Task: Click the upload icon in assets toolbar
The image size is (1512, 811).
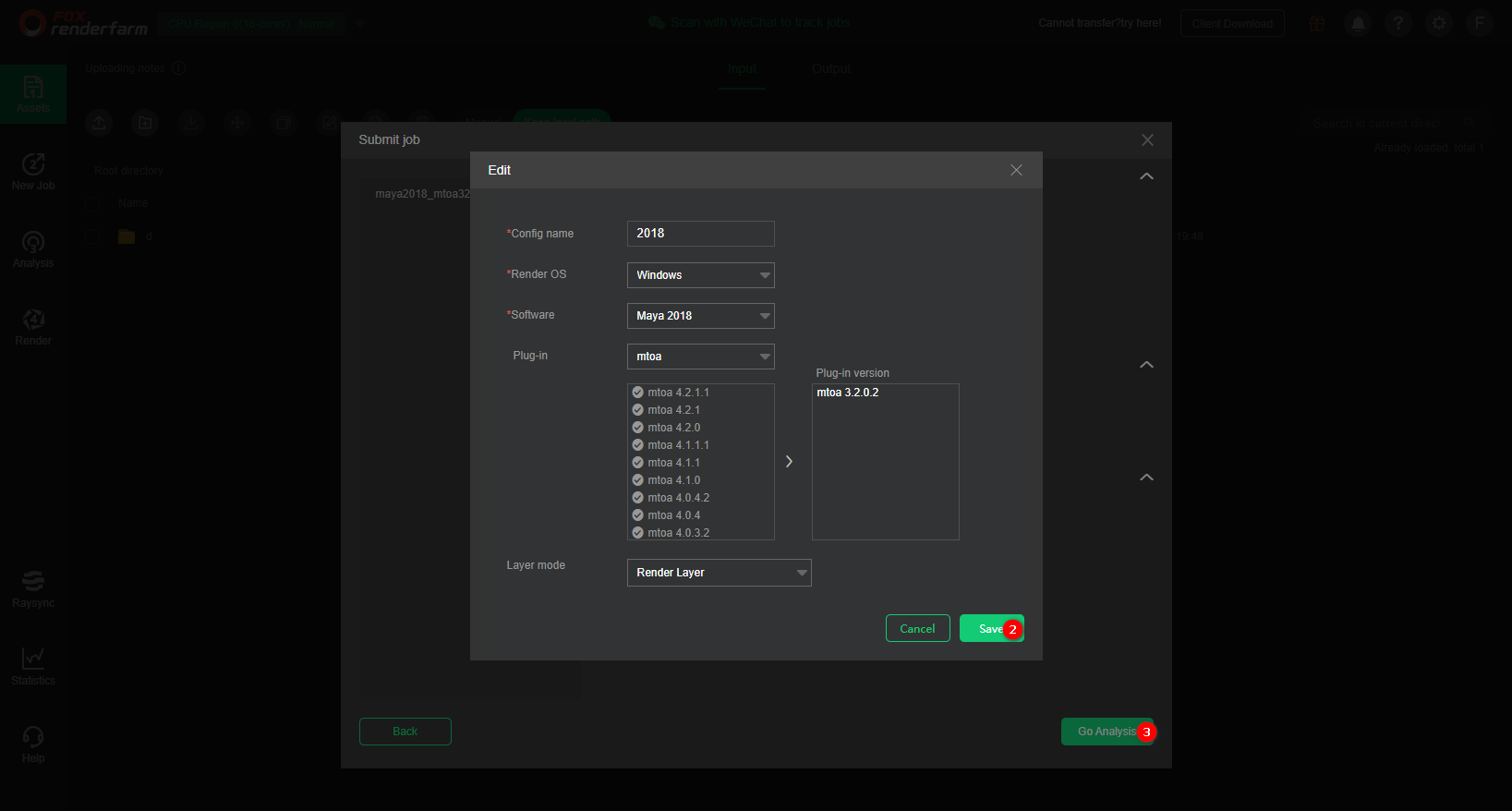Action: point(99,123)
